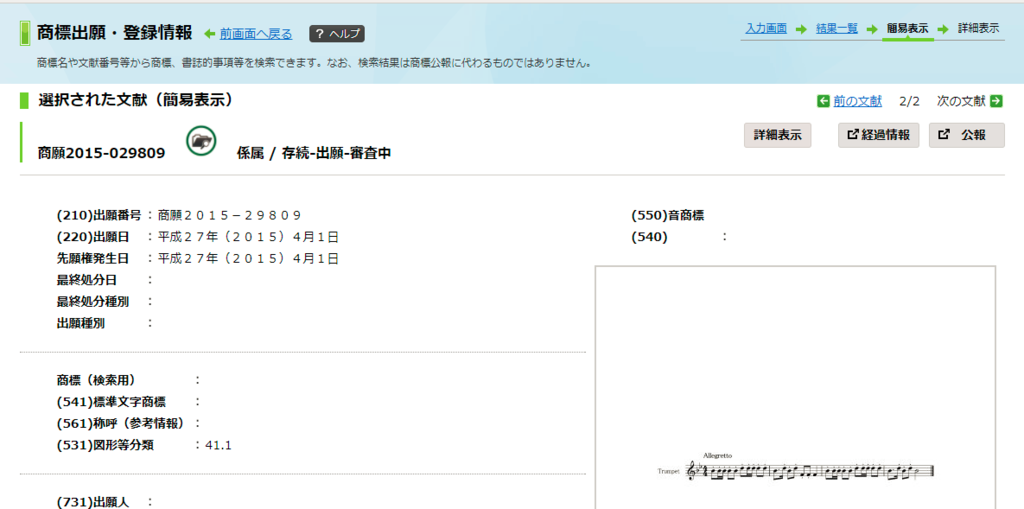Select the 先願権発生日 date value
This screenshot has width=1024, height=509.
click(248, 259)
